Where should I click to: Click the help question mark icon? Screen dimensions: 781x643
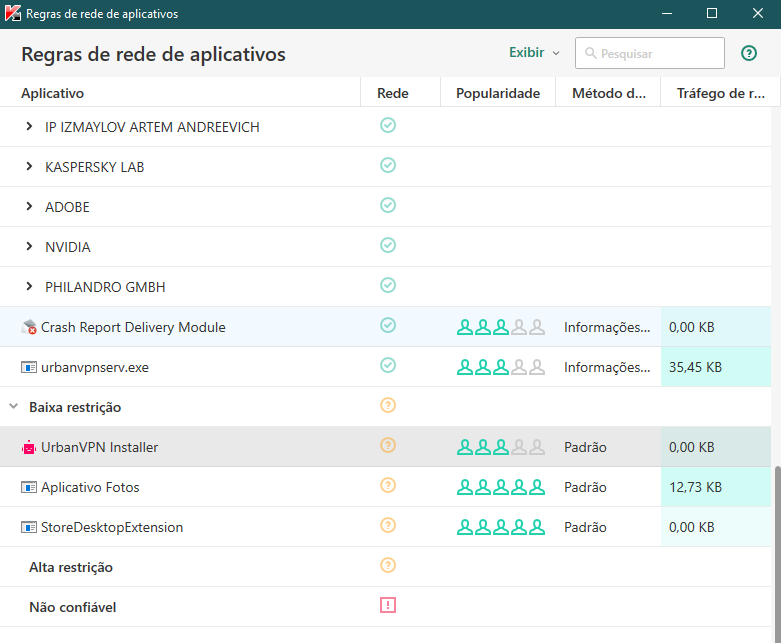[748, 53]
